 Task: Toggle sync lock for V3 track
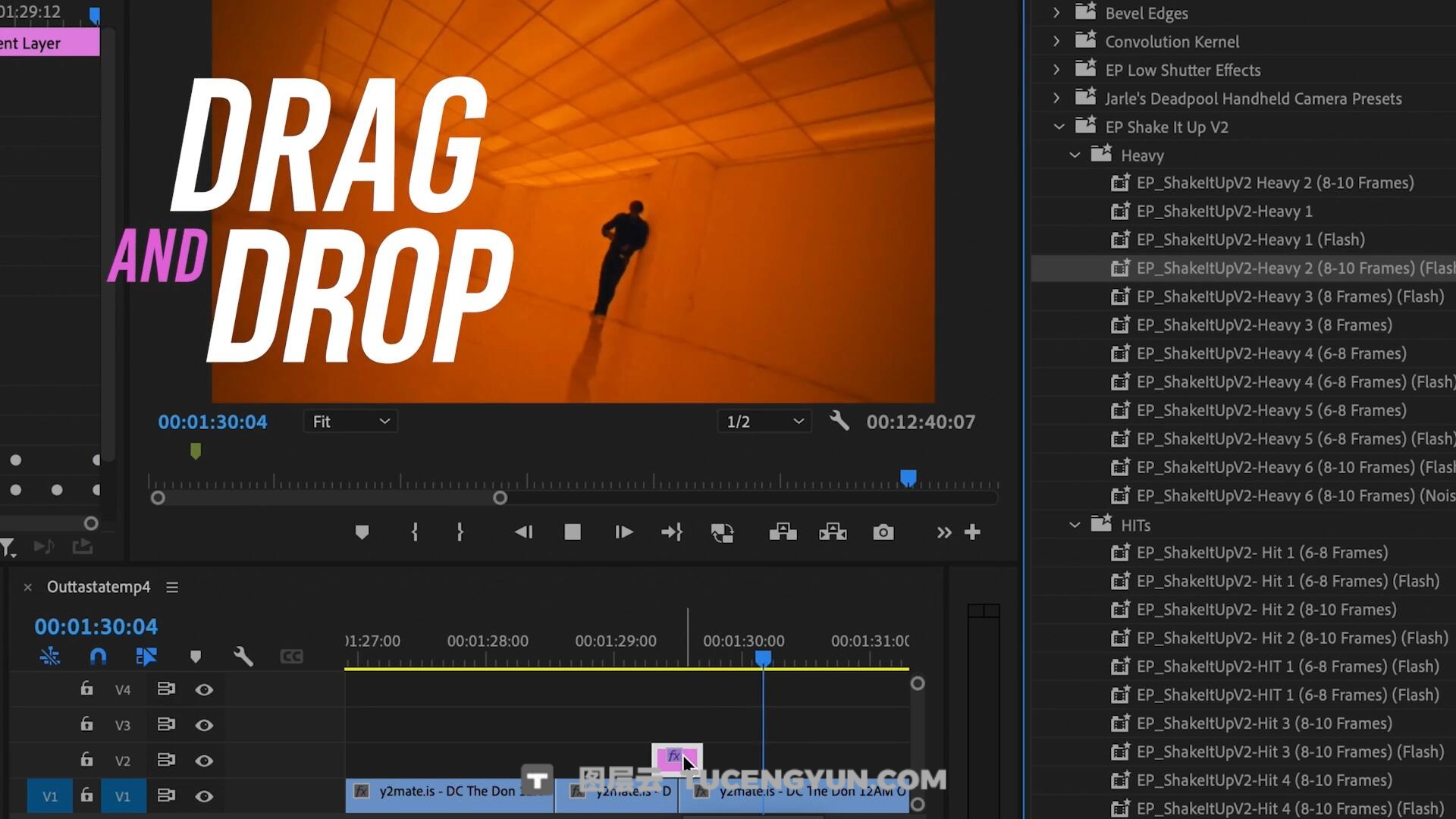165,724
